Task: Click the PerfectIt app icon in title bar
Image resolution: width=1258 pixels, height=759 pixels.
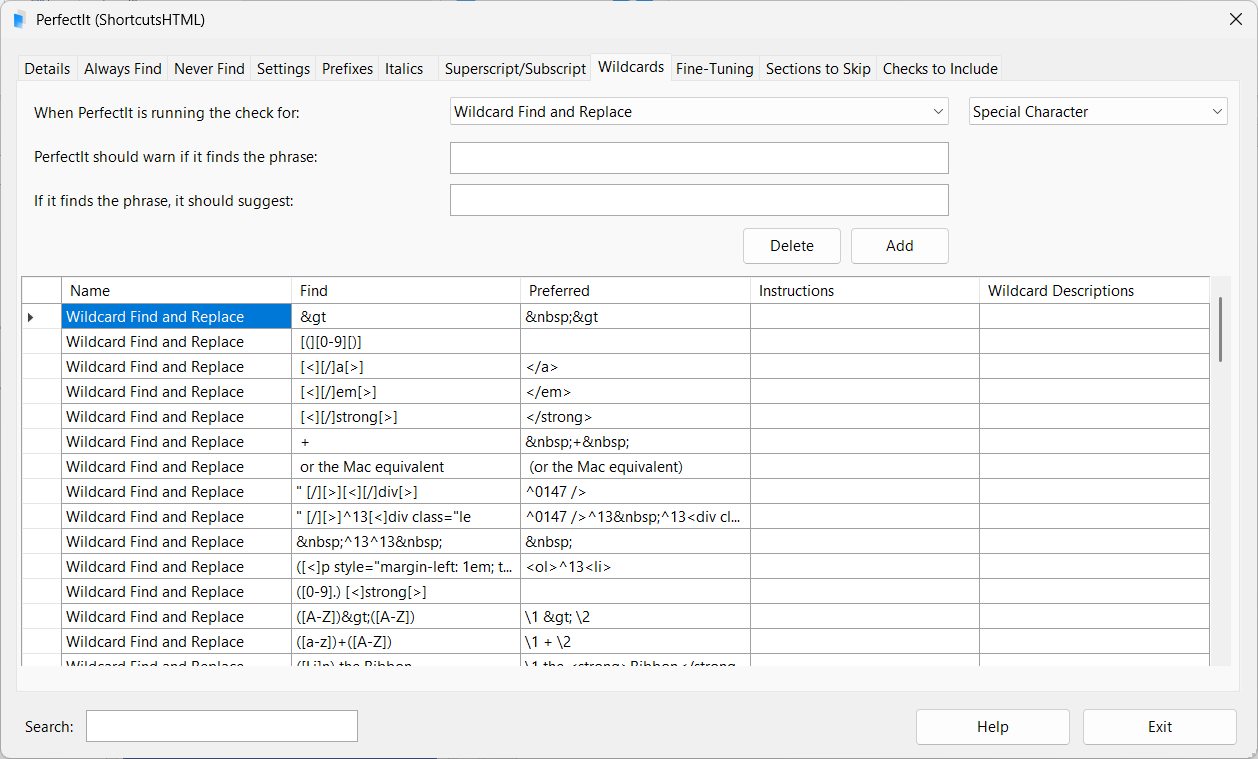Action: (19, 19)
